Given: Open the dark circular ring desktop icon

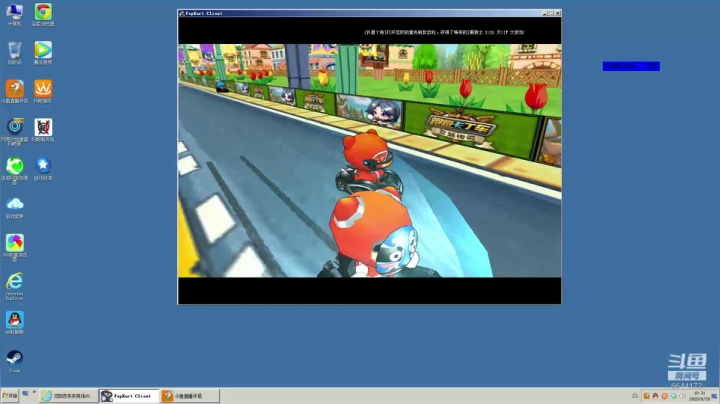Looking at the screenshot, I should [15, 131].
